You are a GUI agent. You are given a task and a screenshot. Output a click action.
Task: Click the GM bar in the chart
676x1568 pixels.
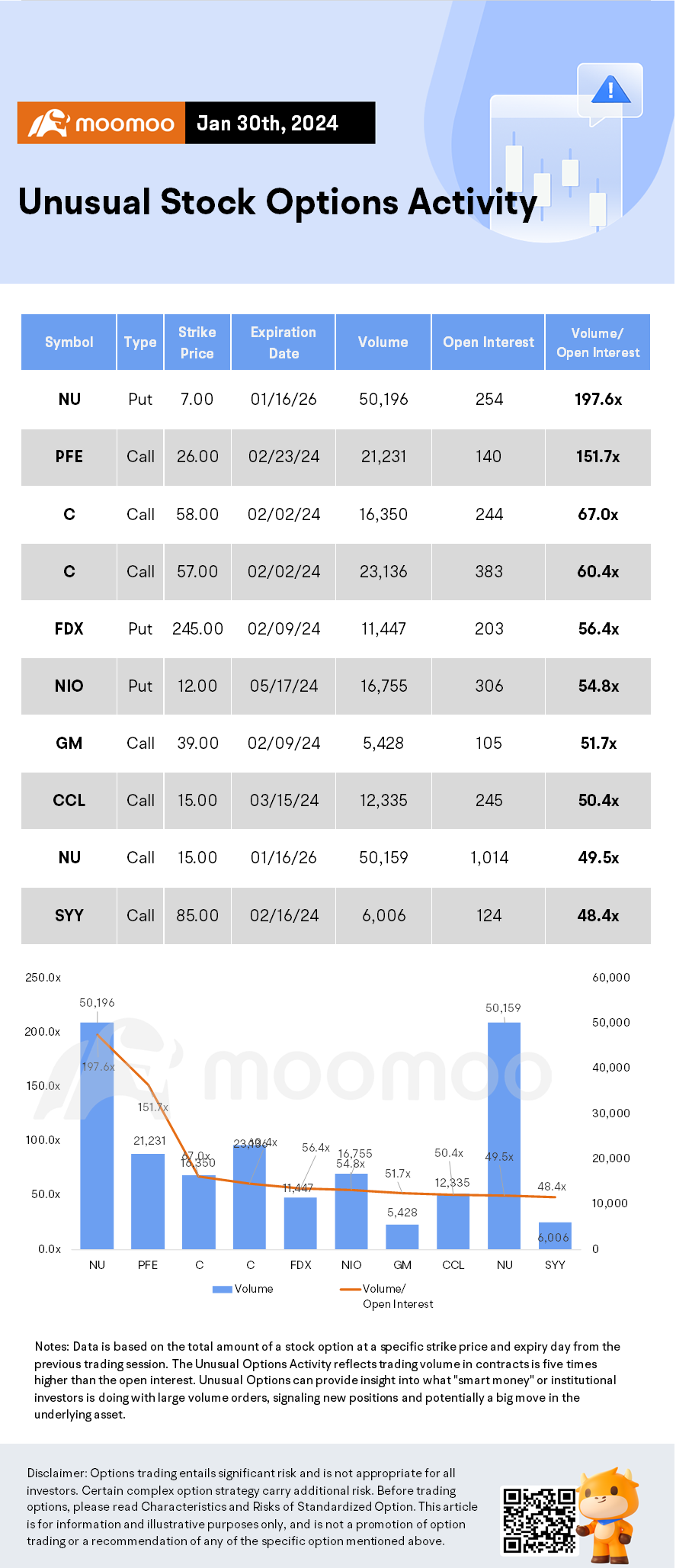click(402, 1235)
